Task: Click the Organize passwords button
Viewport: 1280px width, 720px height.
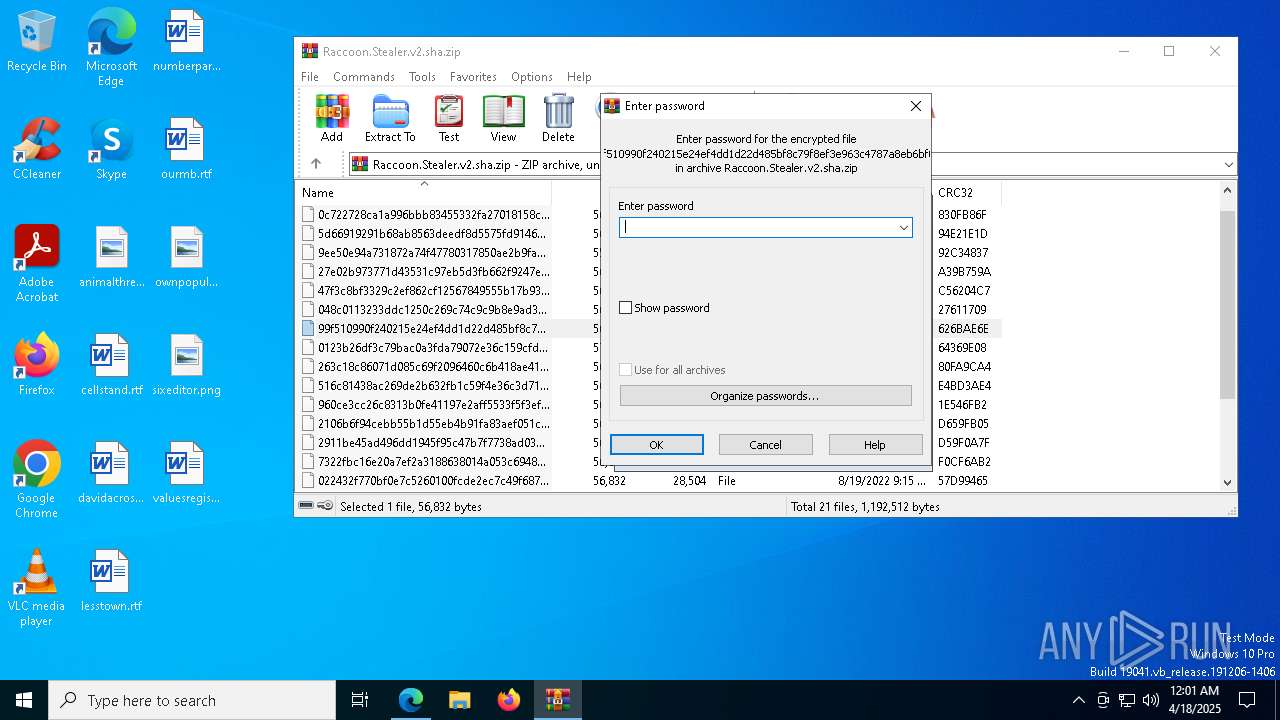Action: 765,396
